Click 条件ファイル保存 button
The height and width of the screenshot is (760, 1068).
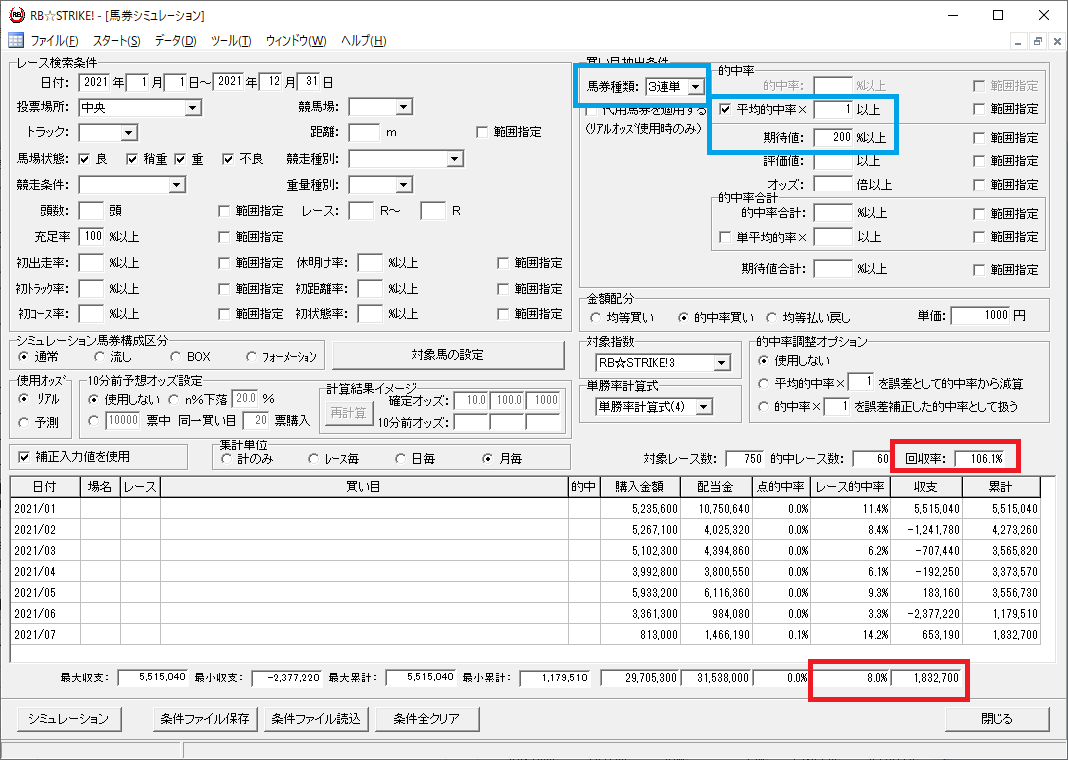tap(205, 718)
